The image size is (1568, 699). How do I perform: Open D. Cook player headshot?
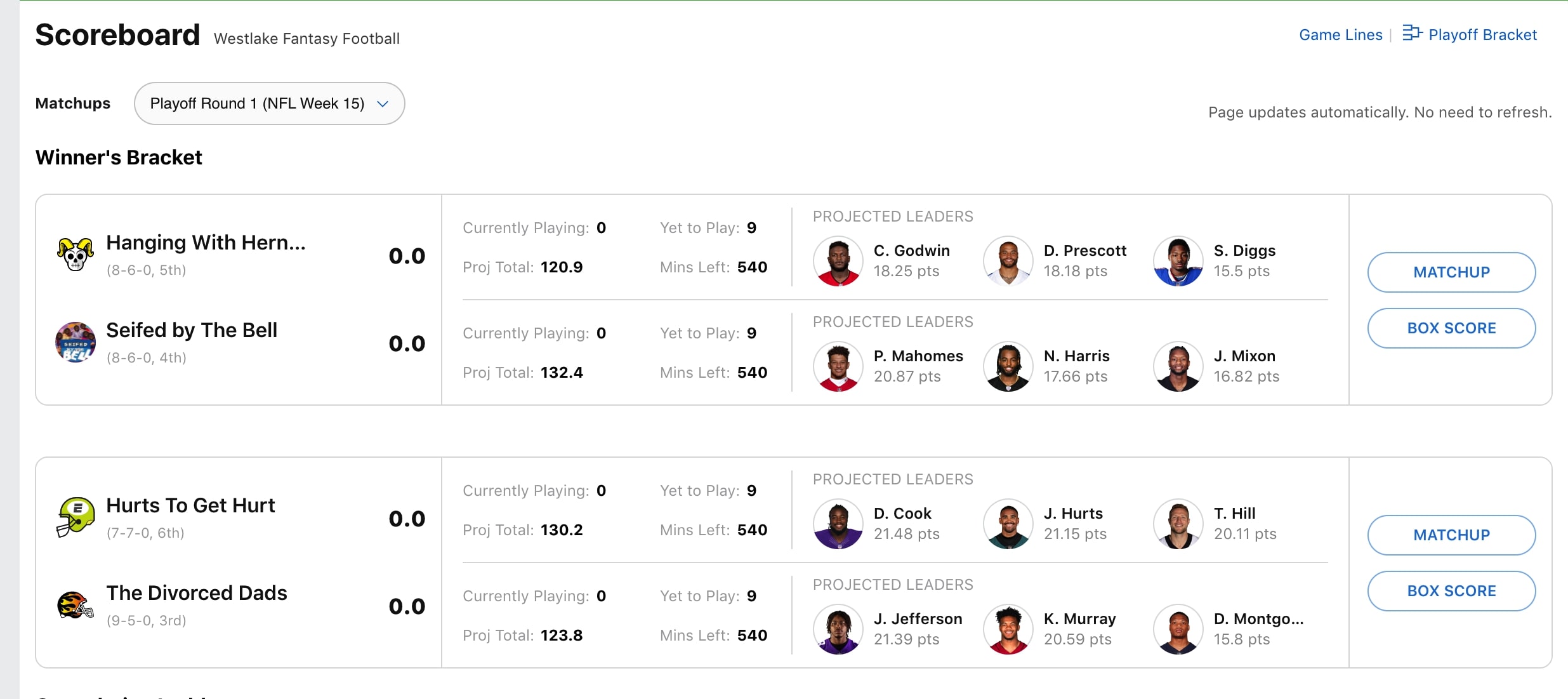(838, 524)
